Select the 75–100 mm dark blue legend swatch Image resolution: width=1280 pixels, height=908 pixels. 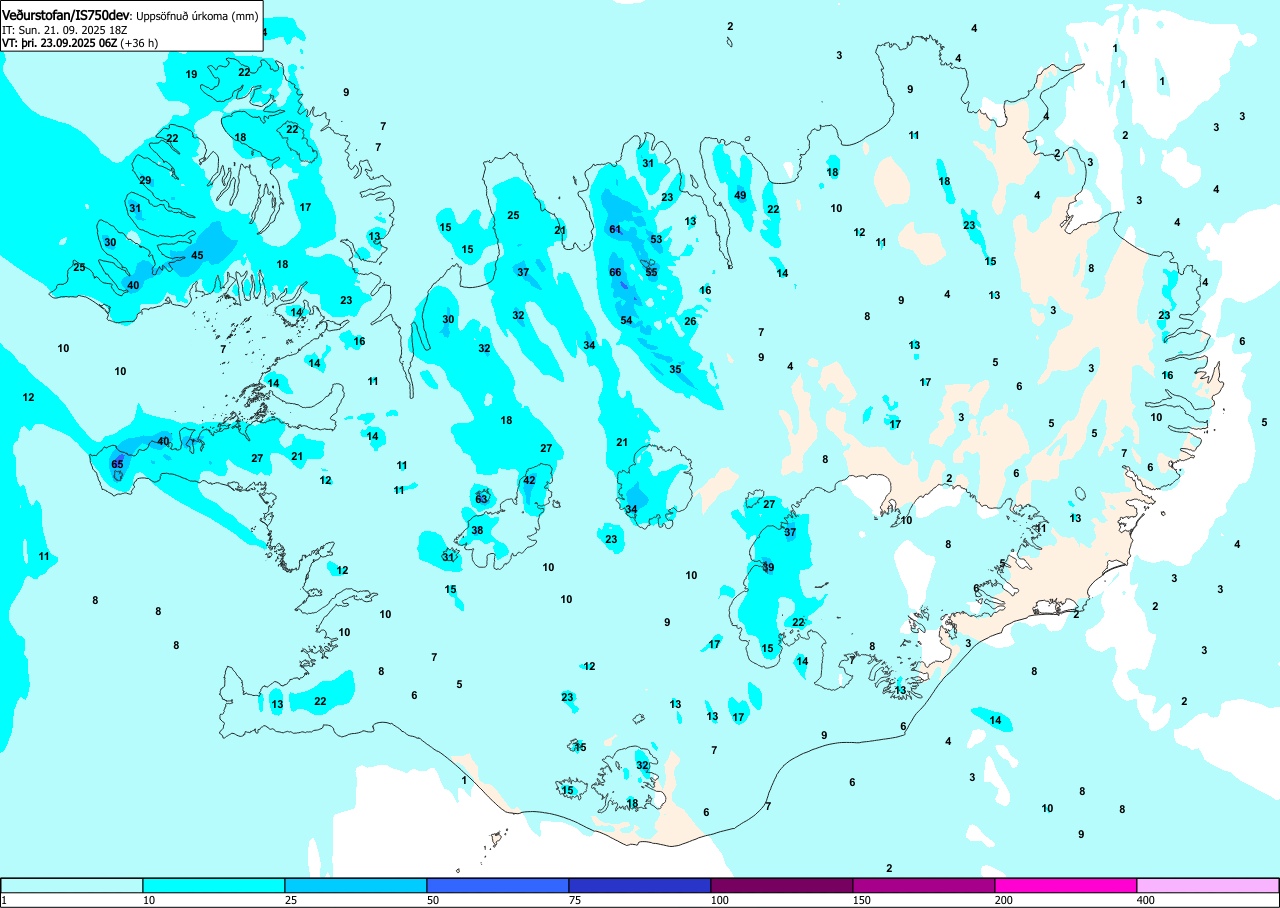(x=640, y=886)
